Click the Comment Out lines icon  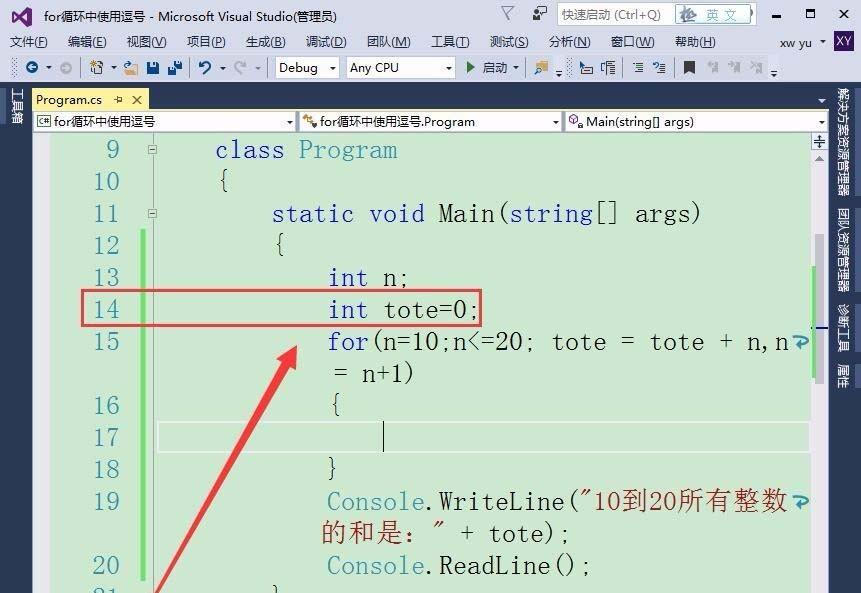tap(637, 68)
